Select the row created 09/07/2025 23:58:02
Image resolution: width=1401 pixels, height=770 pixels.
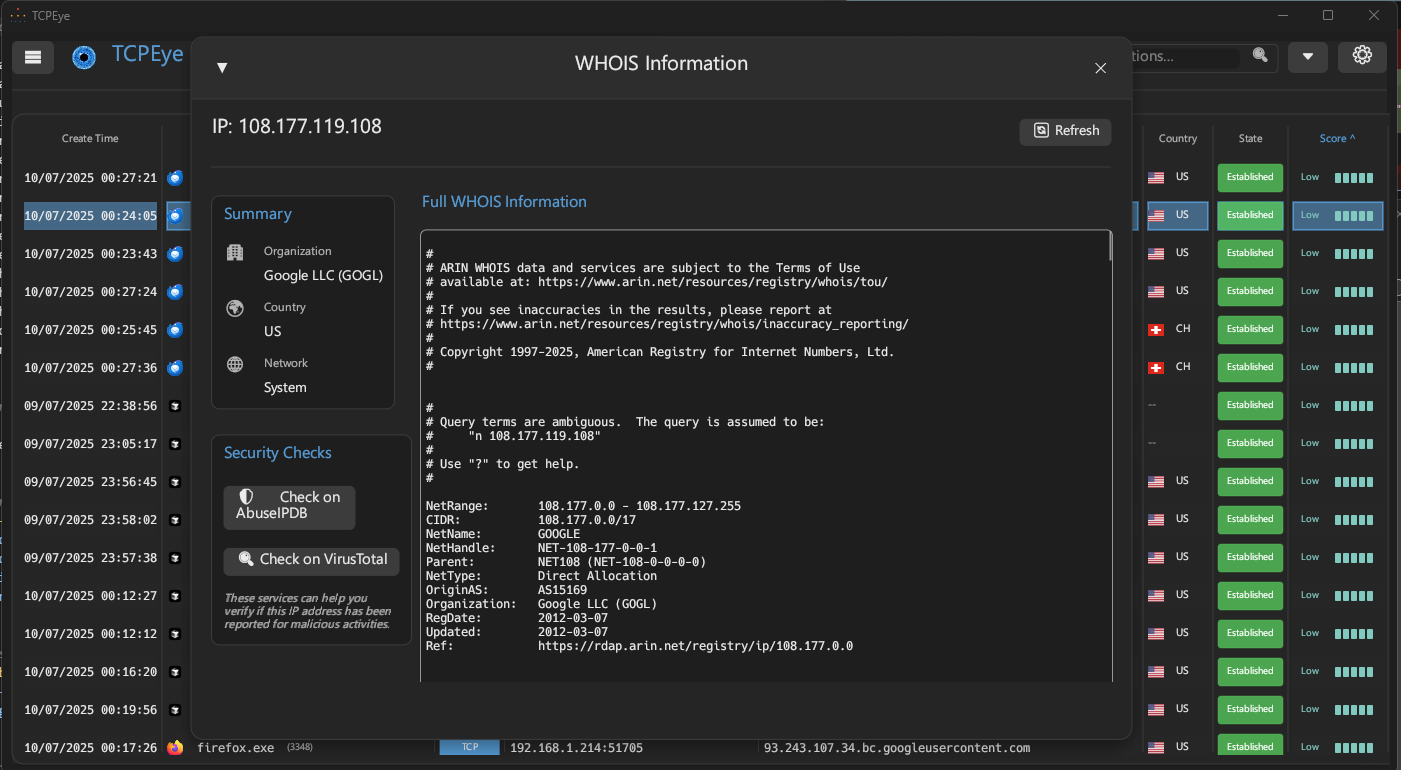click(90, 520)
